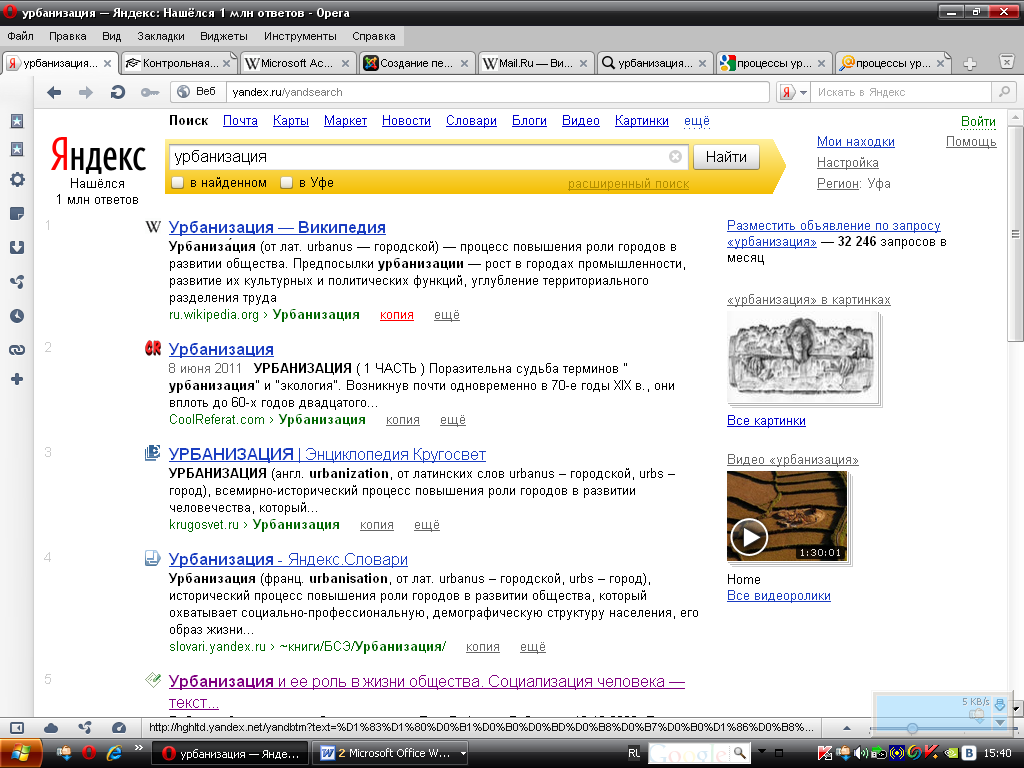Close the Microsoft Ac... tab
The height and width of the screenshot is (768, 1024).
(345, 63)
